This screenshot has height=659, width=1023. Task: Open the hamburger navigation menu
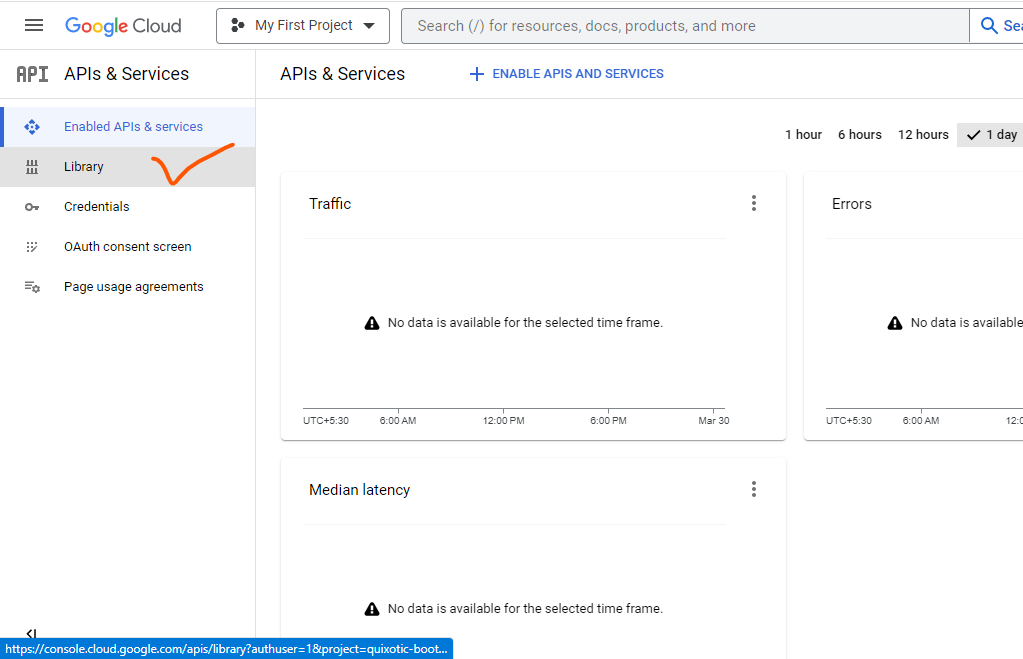[34, 25]
